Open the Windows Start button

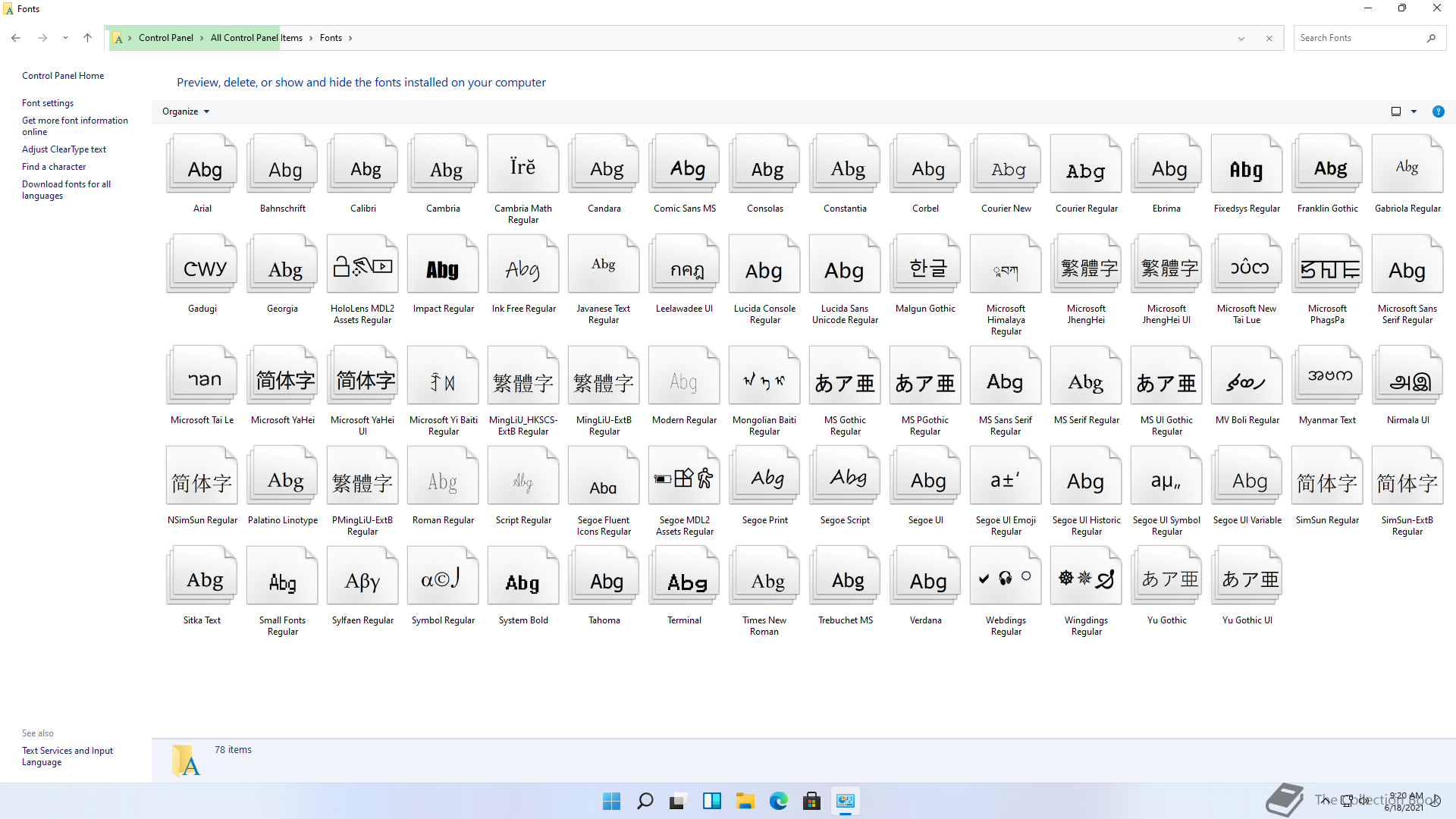[611, 801]
